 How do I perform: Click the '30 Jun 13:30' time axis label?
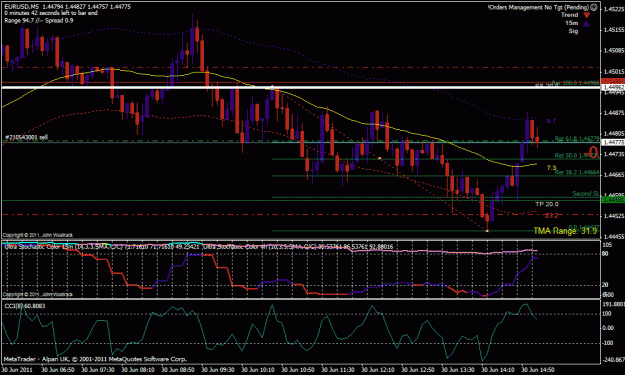pyautogui.click(x=458, y=370)
